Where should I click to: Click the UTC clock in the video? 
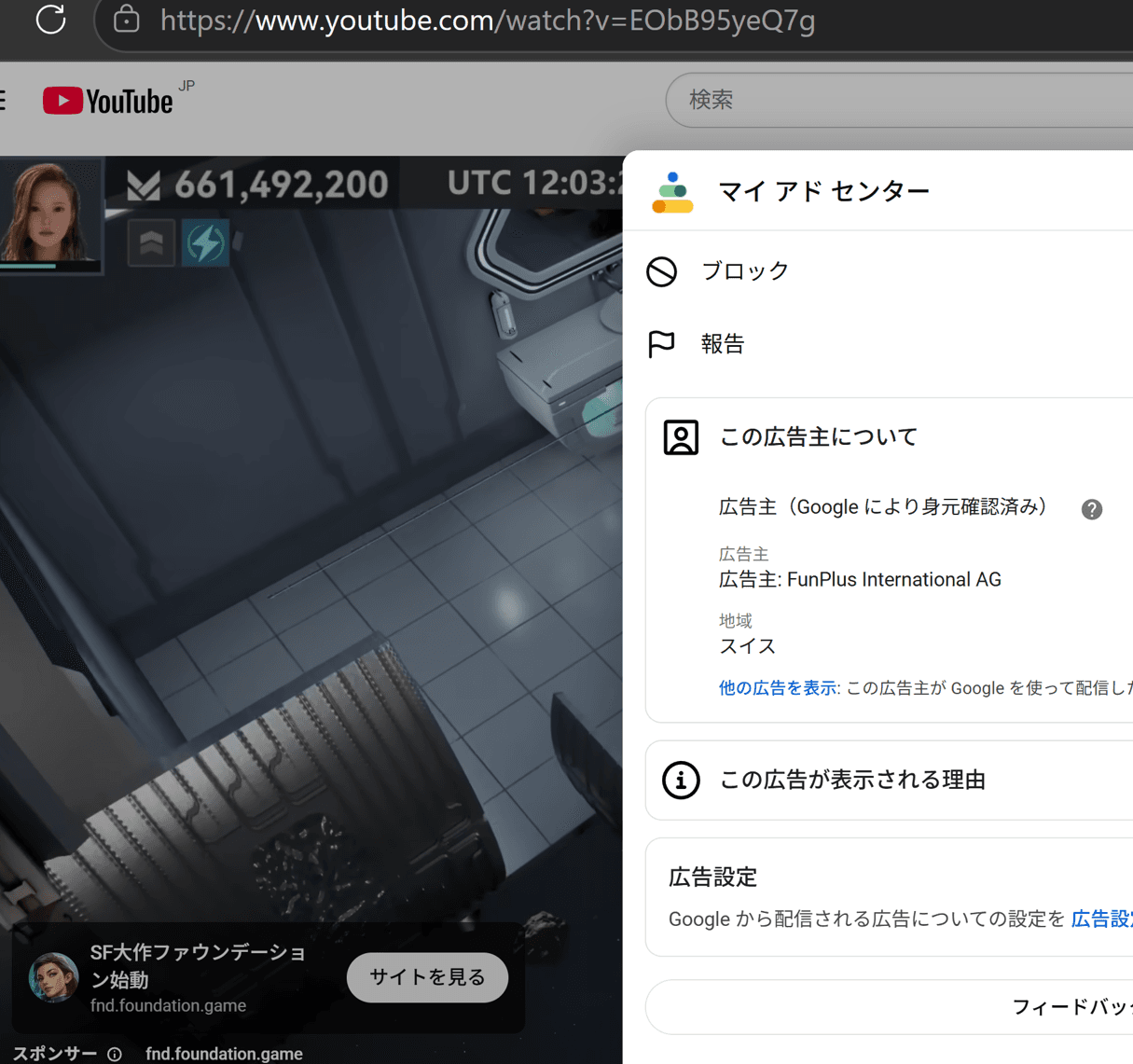point(534,183)
